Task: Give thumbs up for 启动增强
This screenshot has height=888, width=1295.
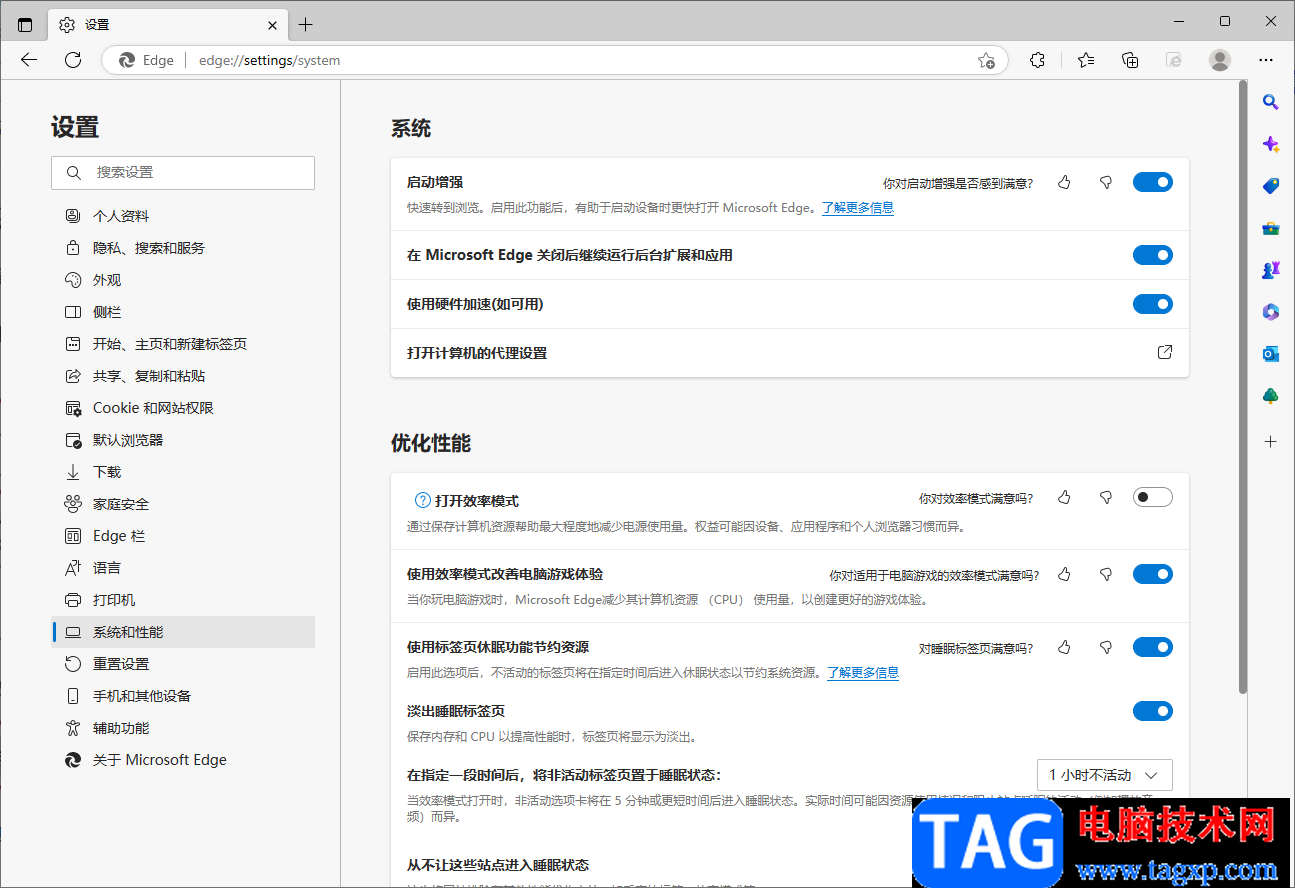Action: tap(1064, 182)
